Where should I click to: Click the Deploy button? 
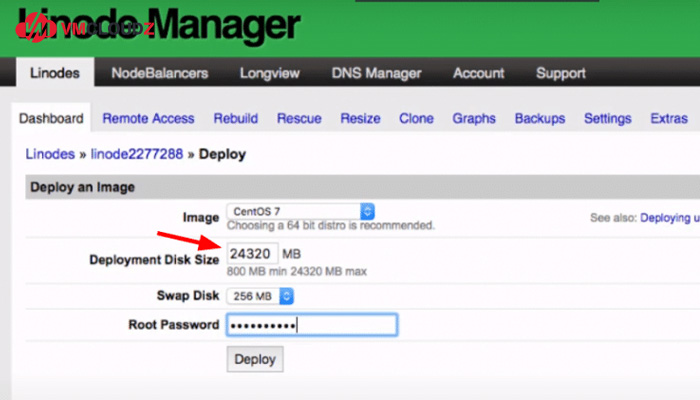click(x=255, y=359)
